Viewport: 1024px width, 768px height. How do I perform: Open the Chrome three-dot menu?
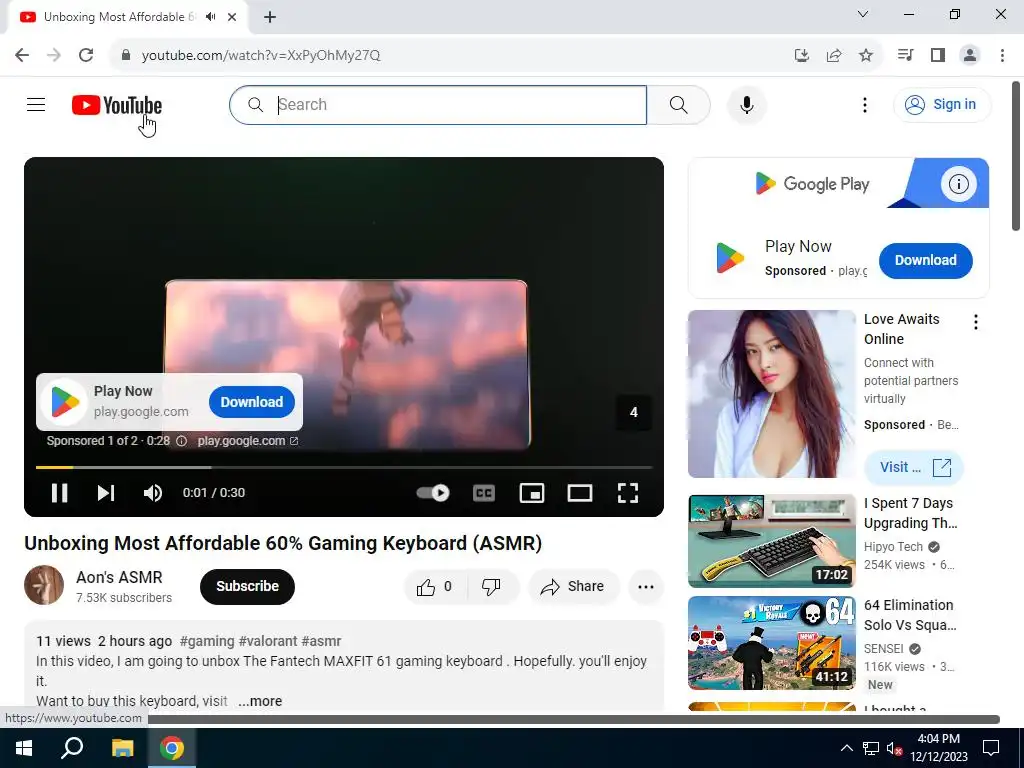click(x=1002, y=55)
